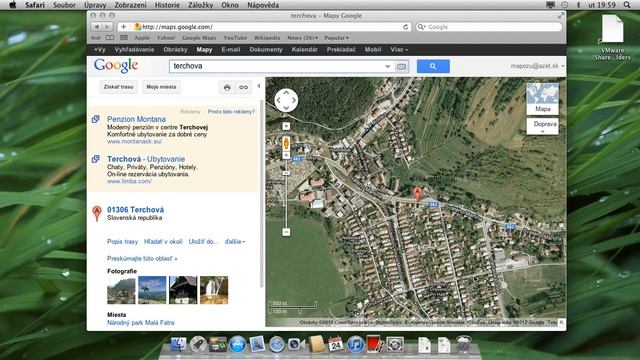
Task: Click Preskúmajte túto oblasť link
Action: coord(142,258)
